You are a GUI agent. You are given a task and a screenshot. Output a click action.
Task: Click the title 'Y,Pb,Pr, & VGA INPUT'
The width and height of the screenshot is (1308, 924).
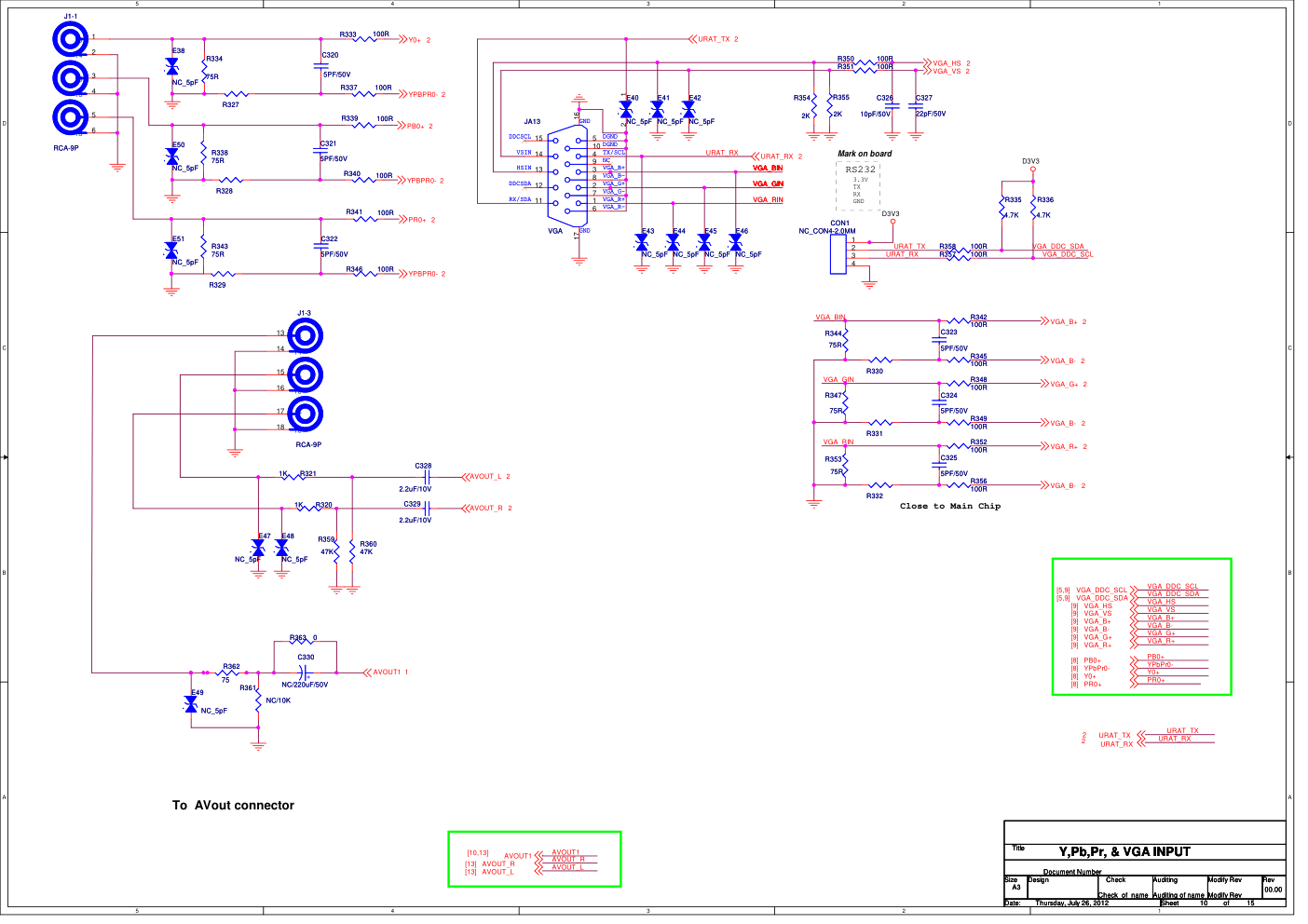1124,852
